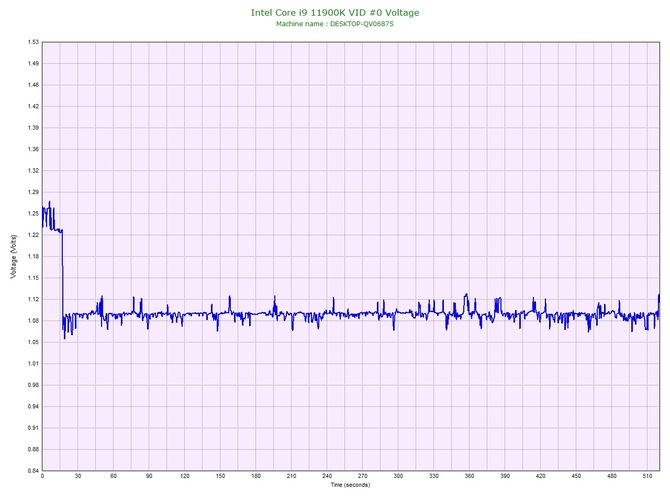Select the 0.98 voltage axis value
670x502 pixels.
(33, 385)
